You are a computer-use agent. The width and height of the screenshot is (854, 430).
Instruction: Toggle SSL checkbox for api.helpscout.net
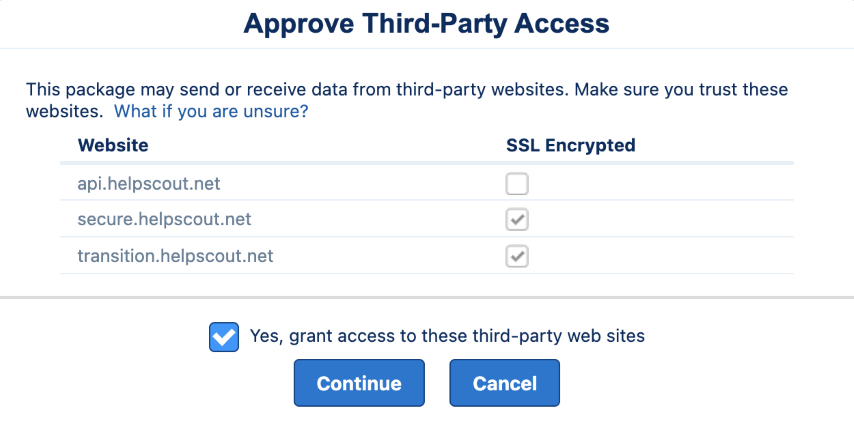pyautogui.click(x=517, y=184)
